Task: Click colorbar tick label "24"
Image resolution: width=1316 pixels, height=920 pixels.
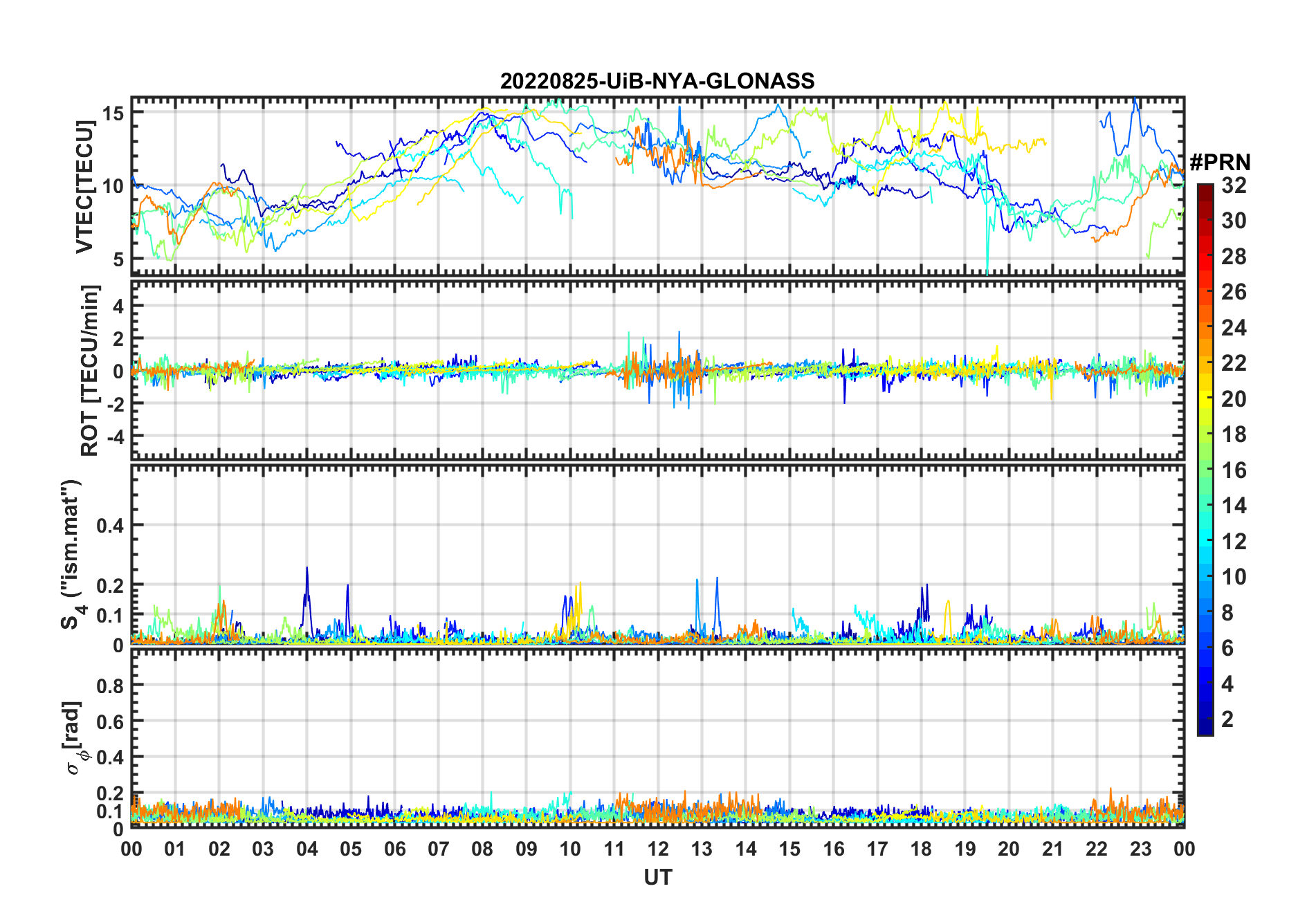Action: 1234,327
